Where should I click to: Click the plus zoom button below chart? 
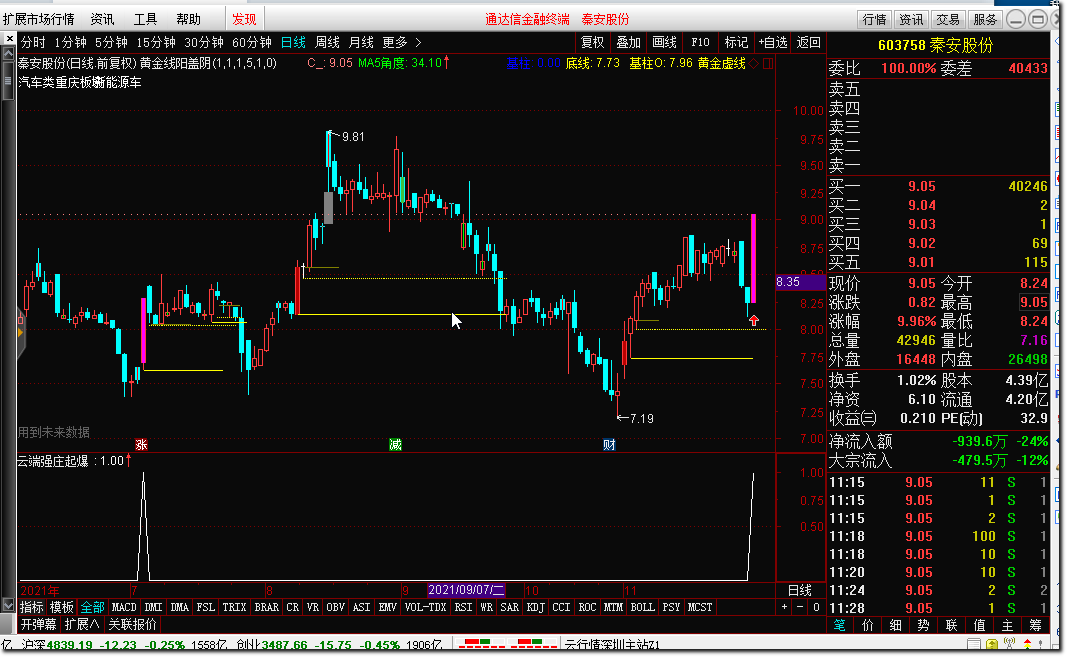coord(785,607)
